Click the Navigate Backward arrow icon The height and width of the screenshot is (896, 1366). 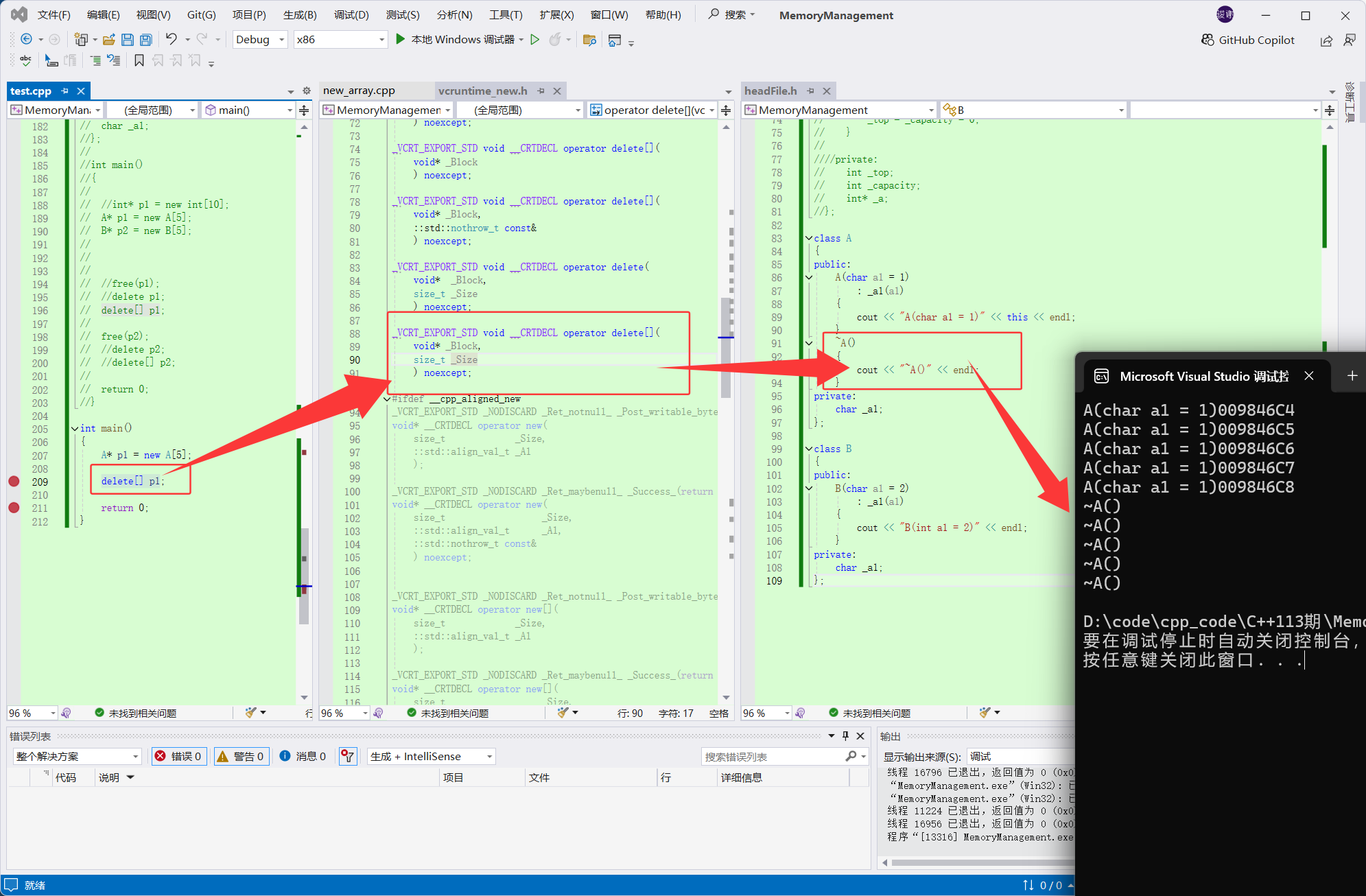tap(26, 40)
